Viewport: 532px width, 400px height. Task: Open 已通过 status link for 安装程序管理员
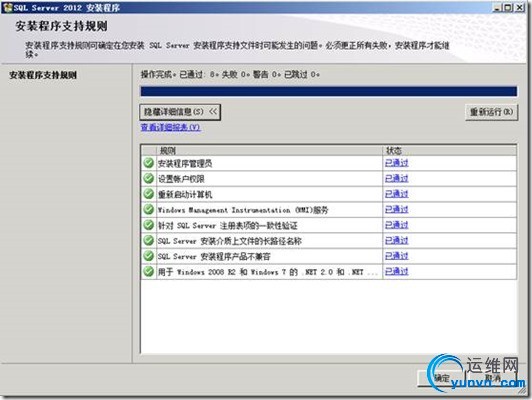tap(397, 163)
